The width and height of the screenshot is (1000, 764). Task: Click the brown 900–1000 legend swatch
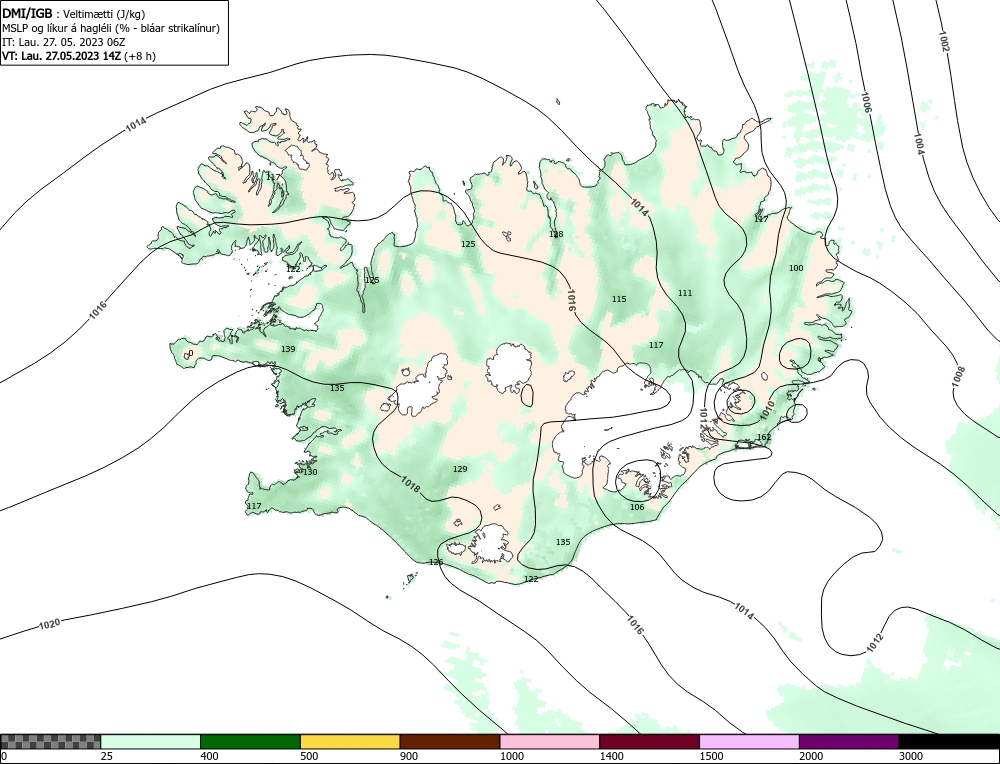click(450, 741)
